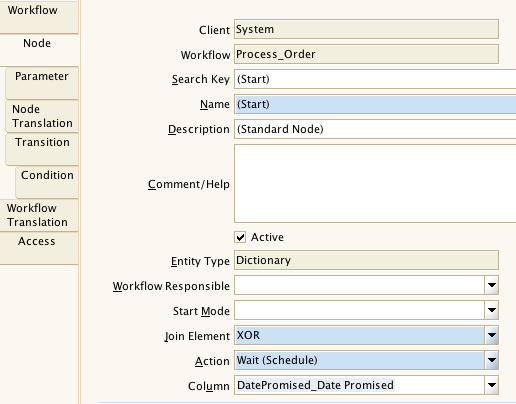Expand the Join Element XOR dropdown
The width and height of the screenshot is (516, 404).
click(492, 335)
